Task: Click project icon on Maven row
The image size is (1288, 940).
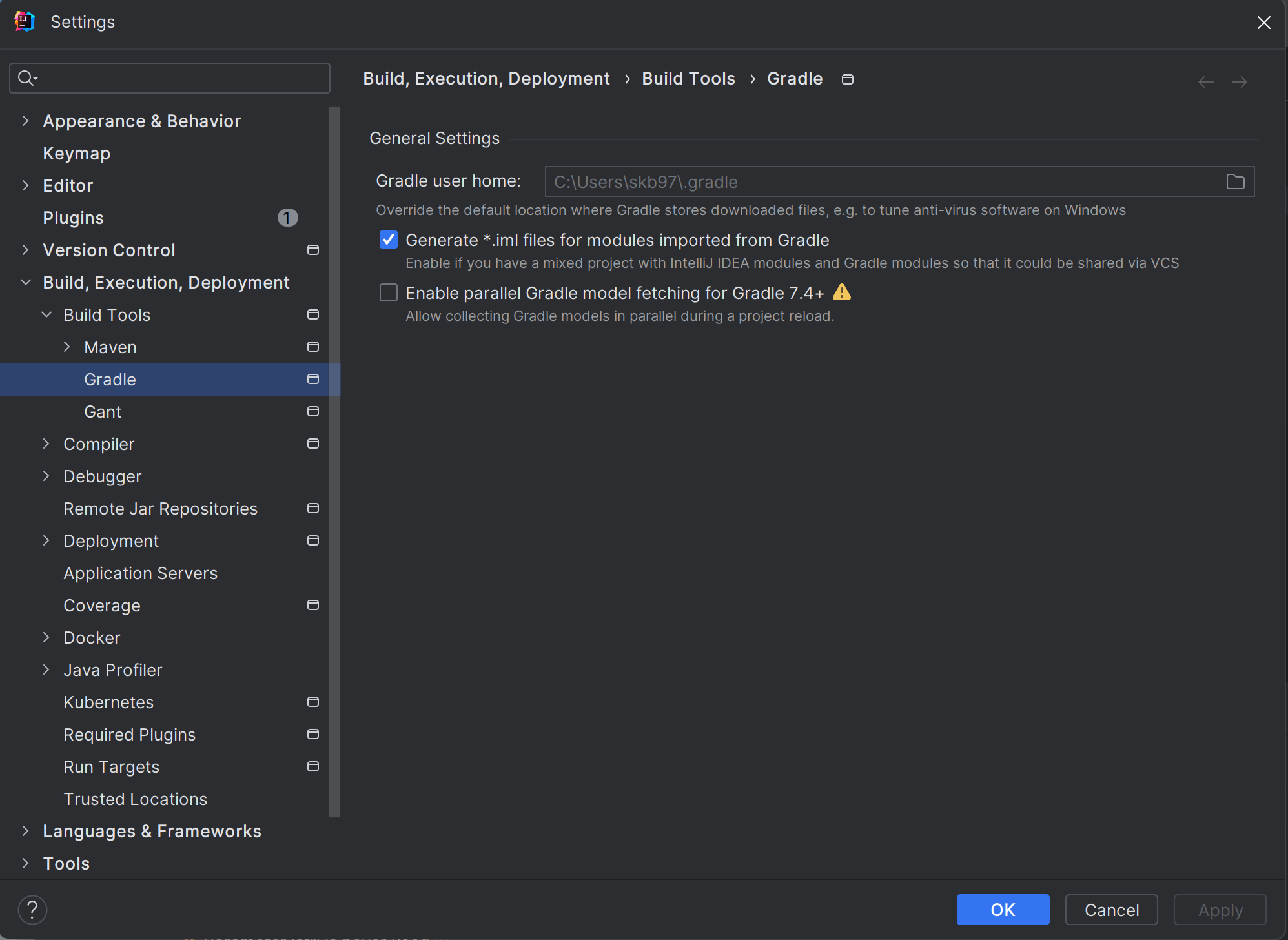Action: point(313,347)
